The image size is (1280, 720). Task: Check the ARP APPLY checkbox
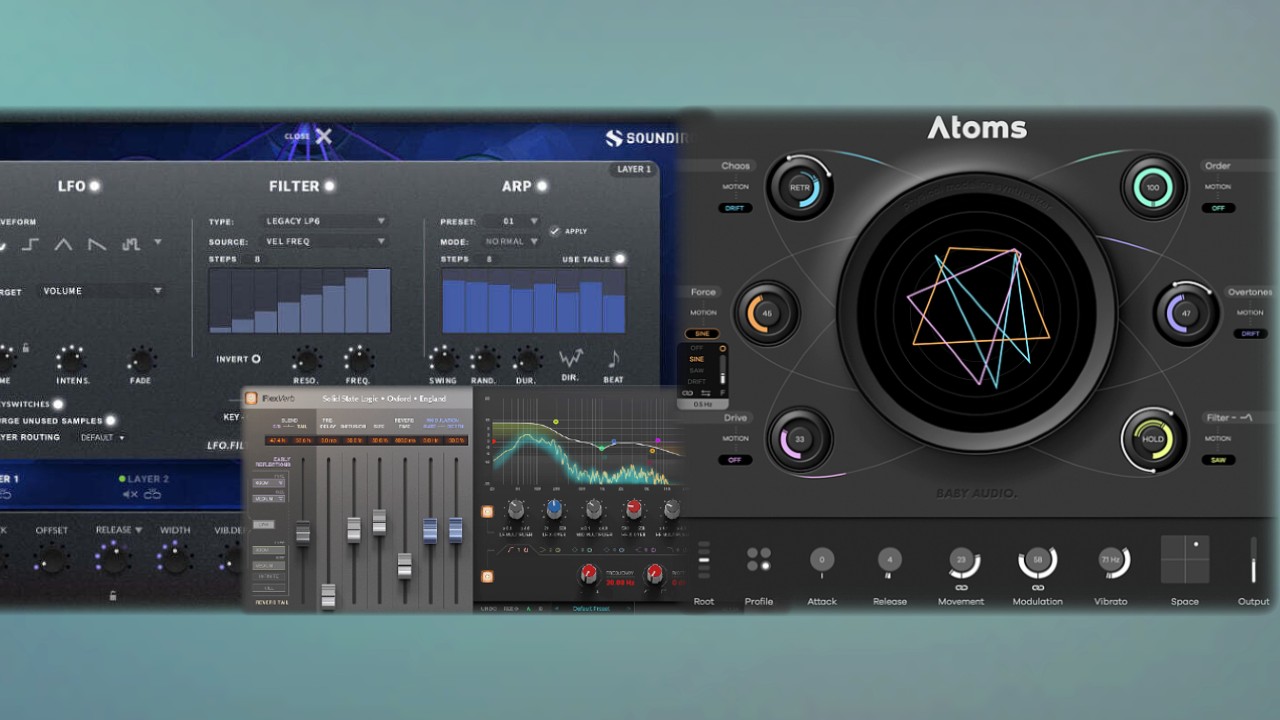pos(555,231)
